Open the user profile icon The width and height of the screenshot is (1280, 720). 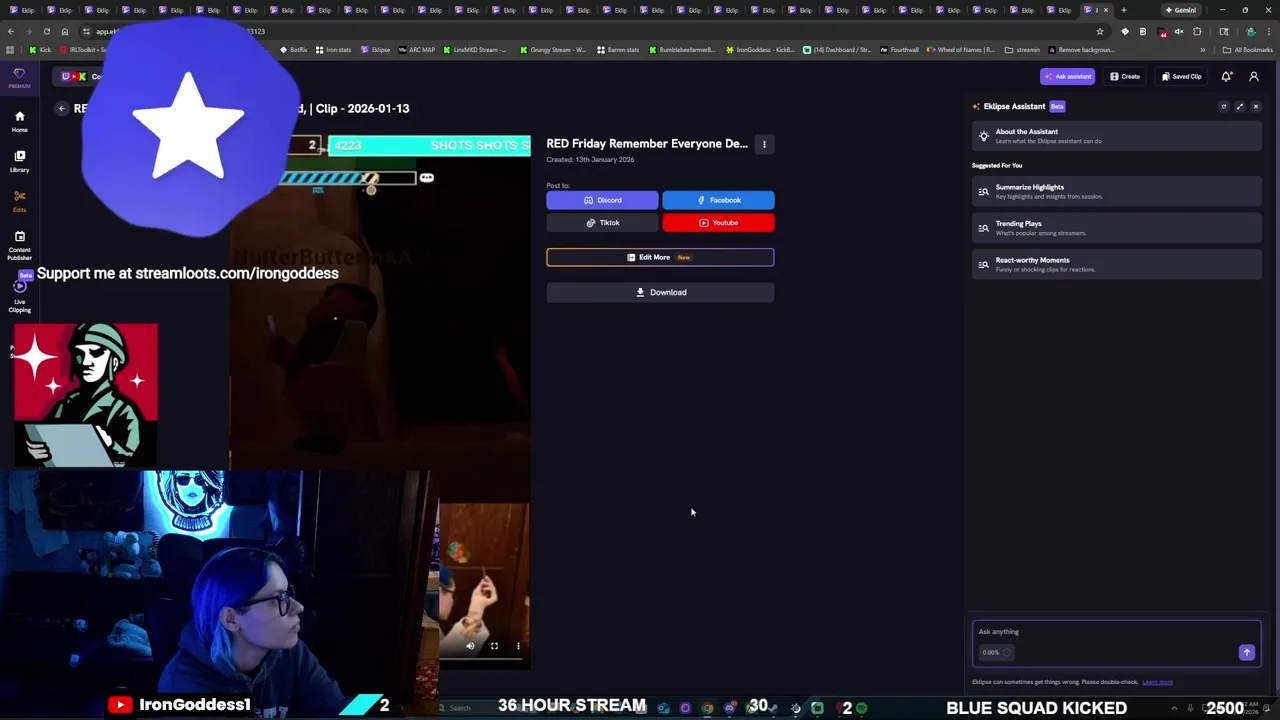click(1254, 76)
